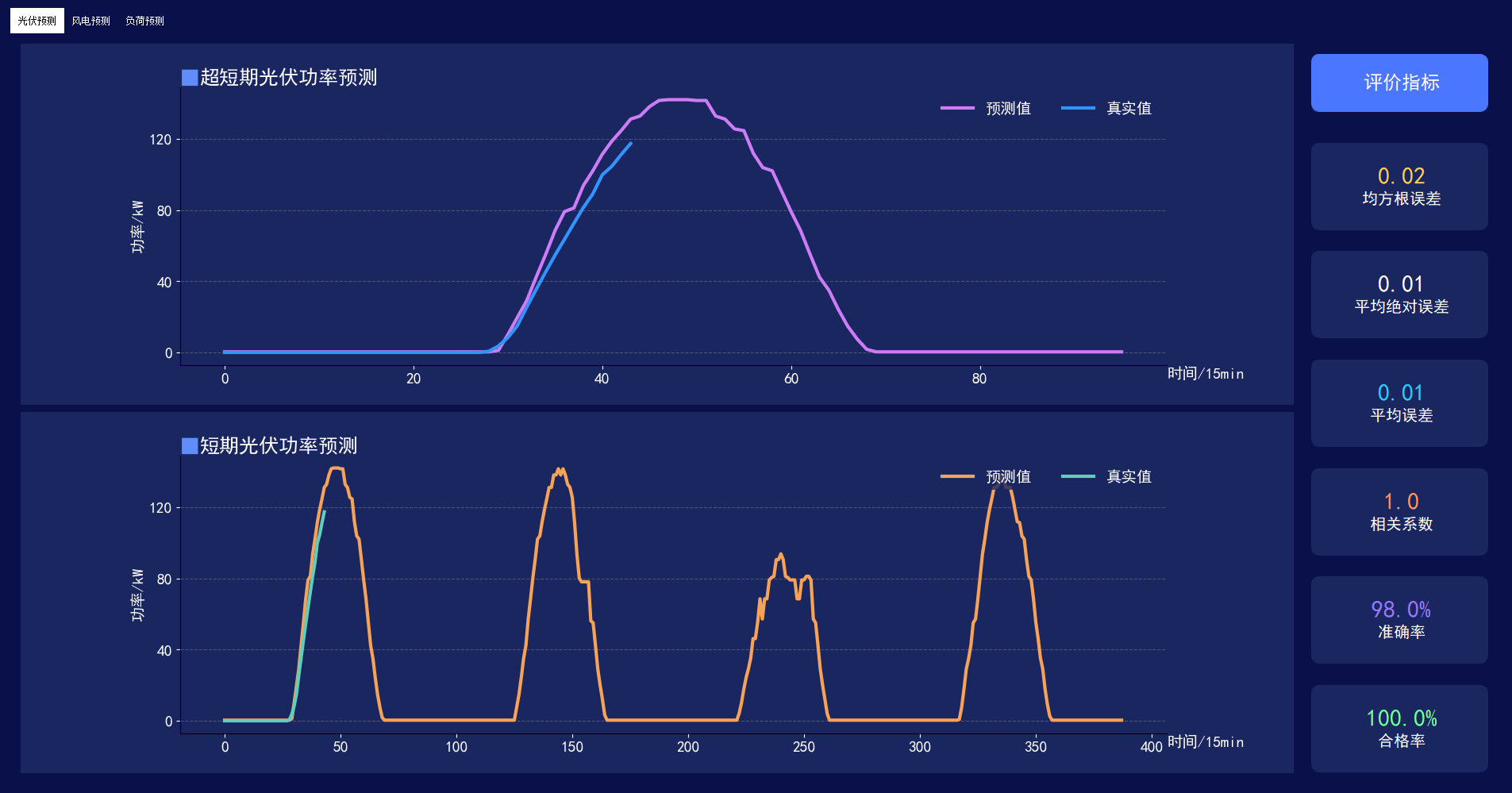
Task: Switch to the 负荷预测 tab
Action: [x=144, y=21]
